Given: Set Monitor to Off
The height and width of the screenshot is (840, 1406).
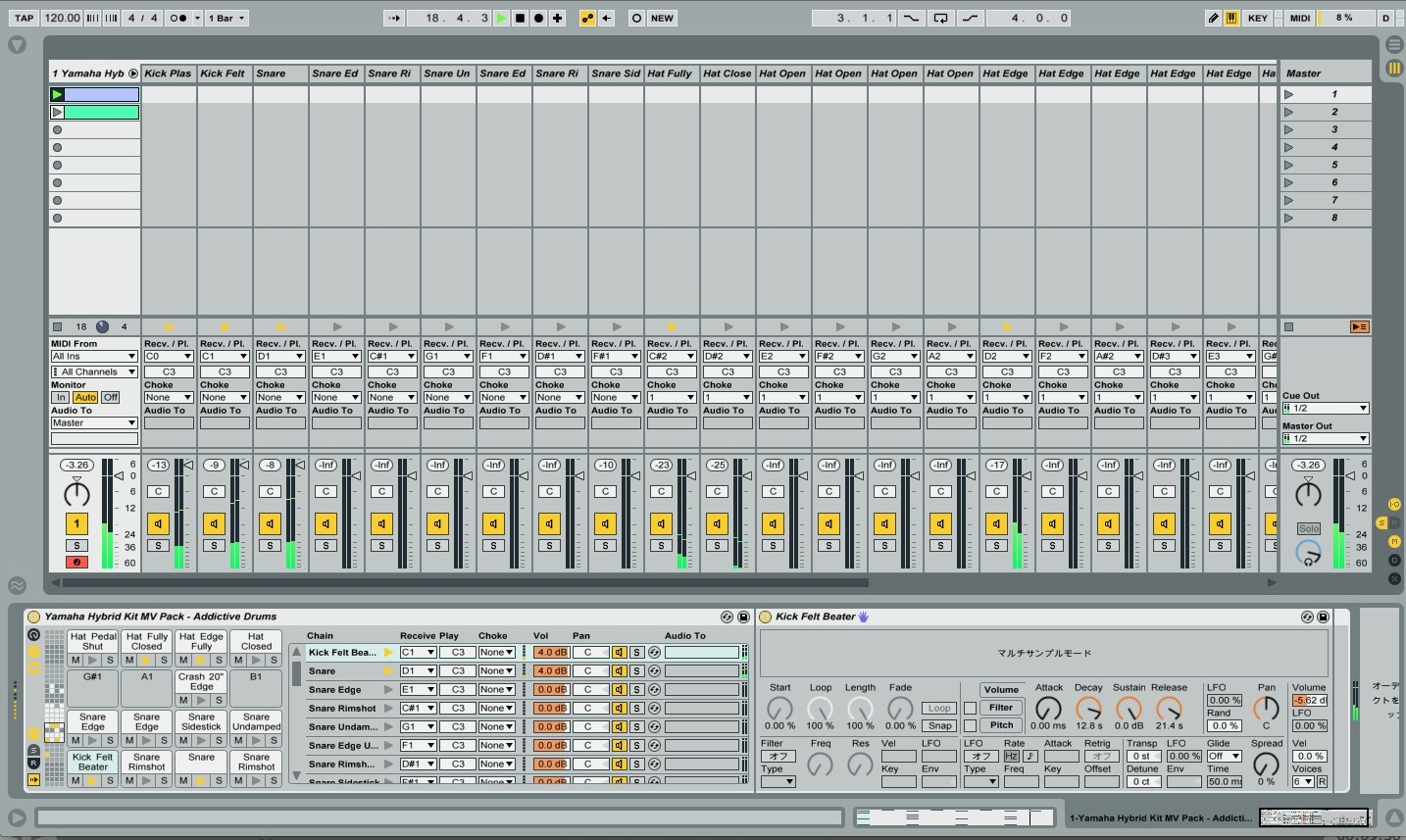Looking at the screenshot, I should point(110,397).
